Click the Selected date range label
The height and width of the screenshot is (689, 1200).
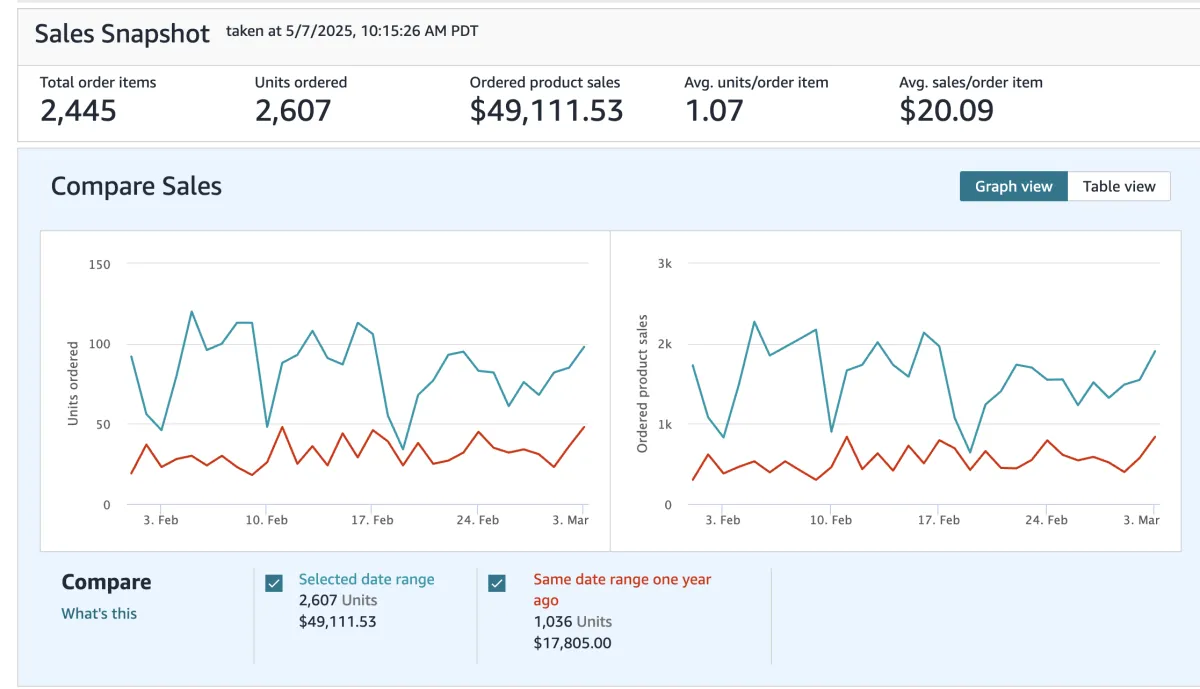click(366, 579)
